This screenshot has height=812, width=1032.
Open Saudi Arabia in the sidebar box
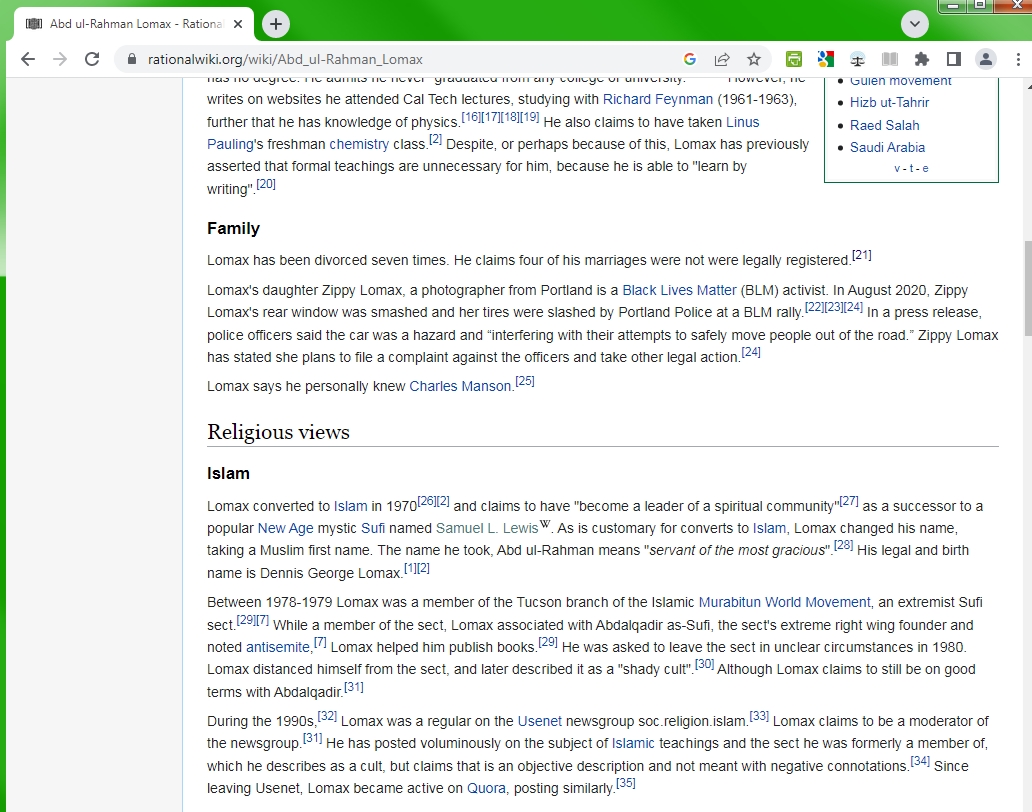887,147
